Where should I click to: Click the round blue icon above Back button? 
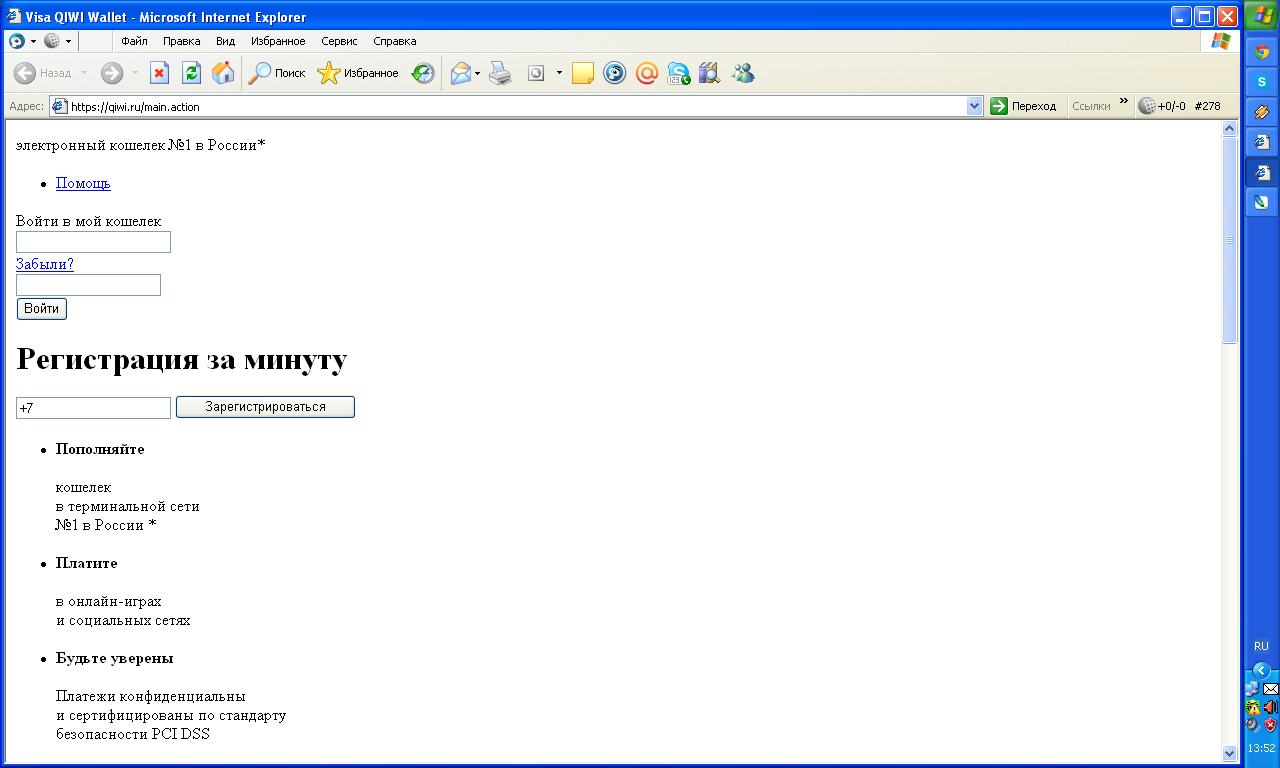coord(17,41)
